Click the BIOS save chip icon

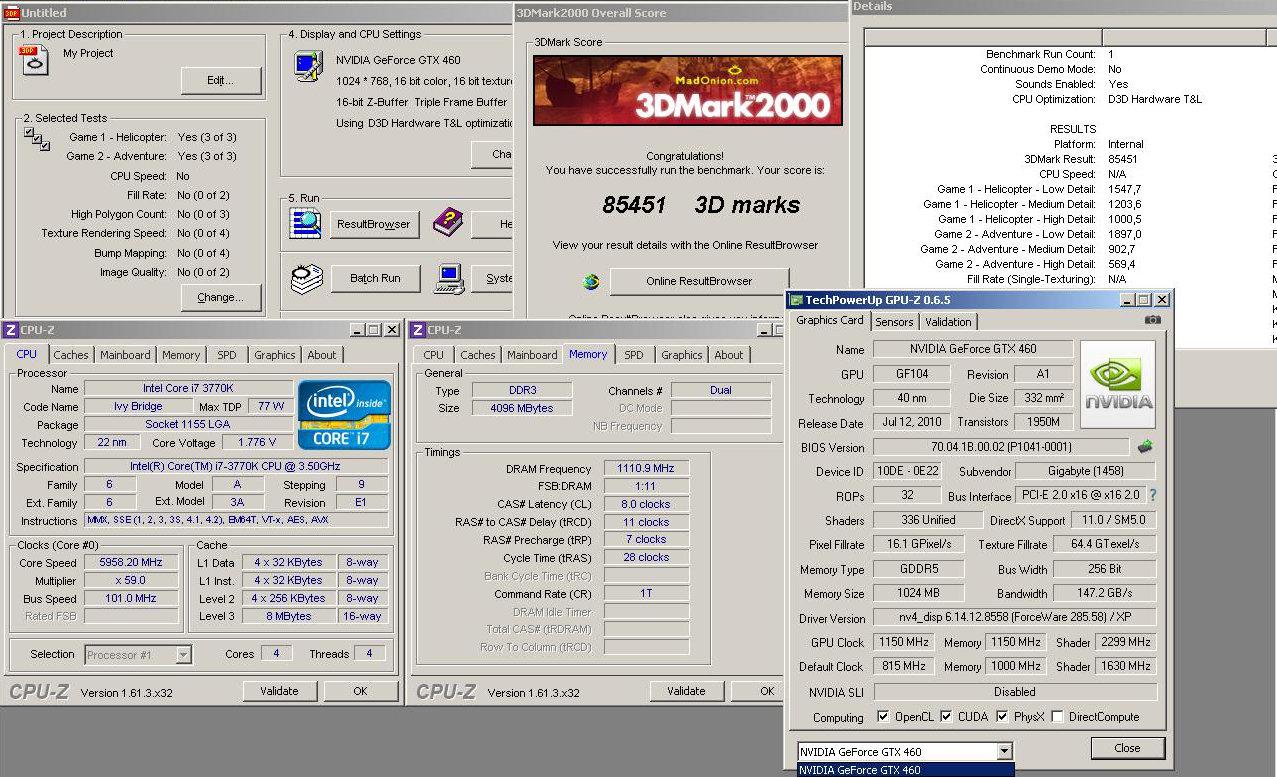point(1146,447)
